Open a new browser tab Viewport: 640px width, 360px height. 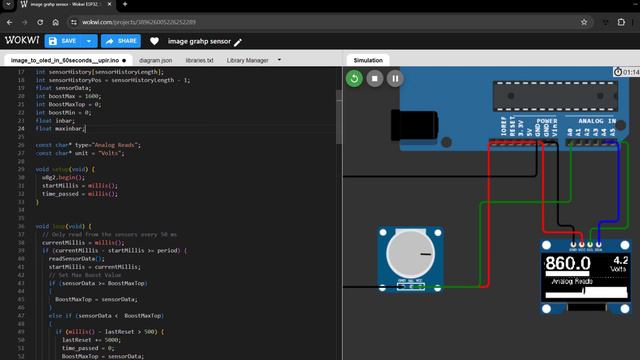tap(125, 4)
